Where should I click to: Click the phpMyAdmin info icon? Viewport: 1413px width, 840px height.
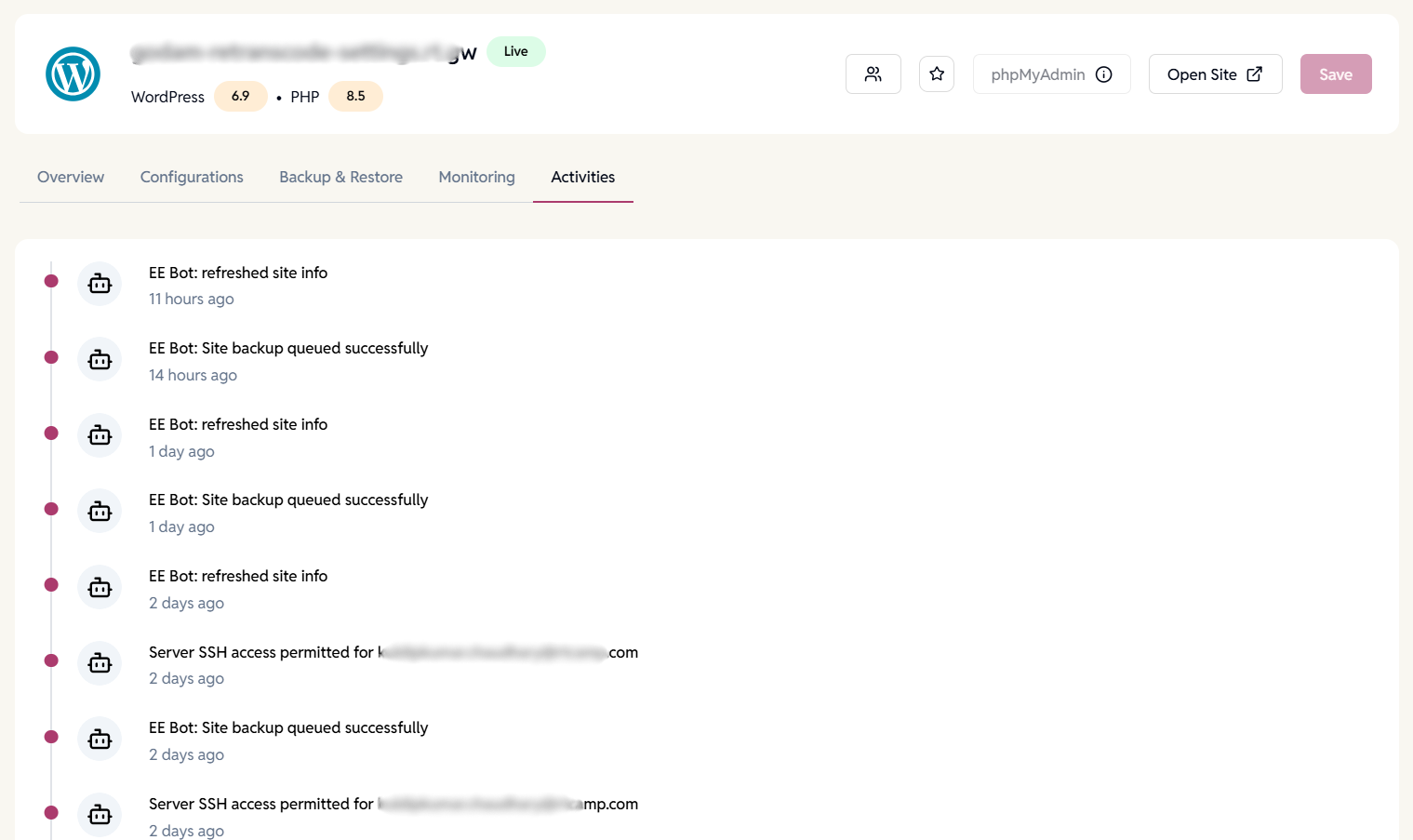(1104, 74)
